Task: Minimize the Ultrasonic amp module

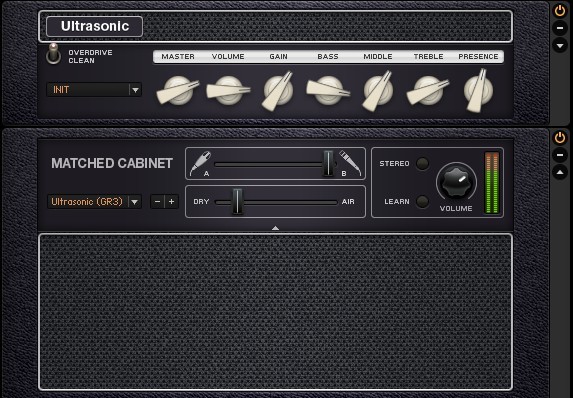Action: (x=559, y=28)
